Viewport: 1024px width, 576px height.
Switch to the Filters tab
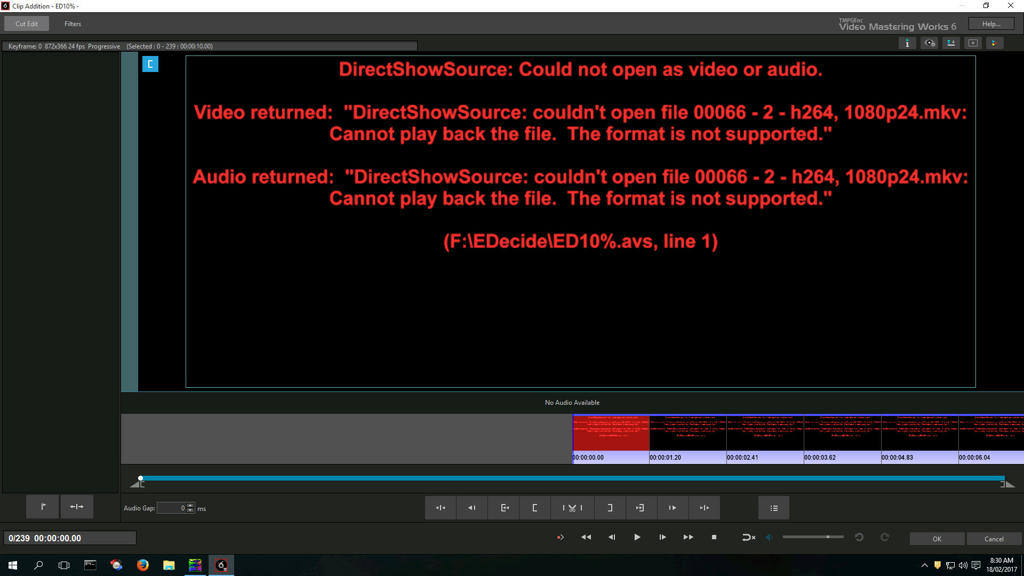(x=73, y=24)
